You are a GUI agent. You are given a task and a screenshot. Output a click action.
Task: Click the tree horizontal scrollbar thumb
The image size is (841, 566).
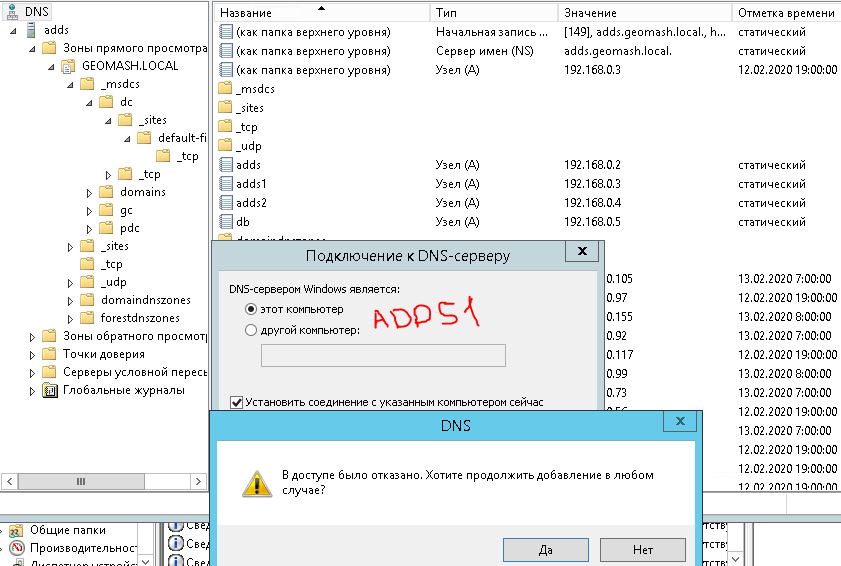point(81,481)
